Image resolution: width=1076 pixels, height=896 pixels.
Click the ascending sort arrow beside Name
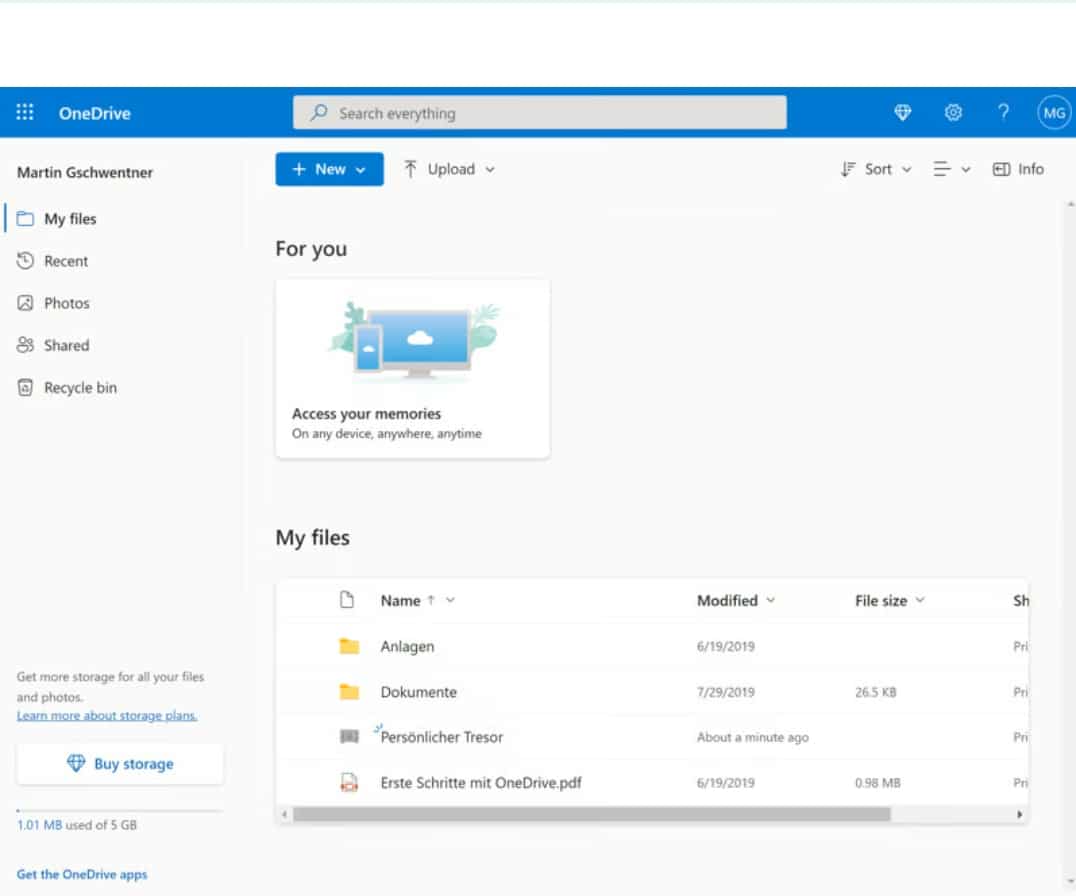click(x=431, y=600)
